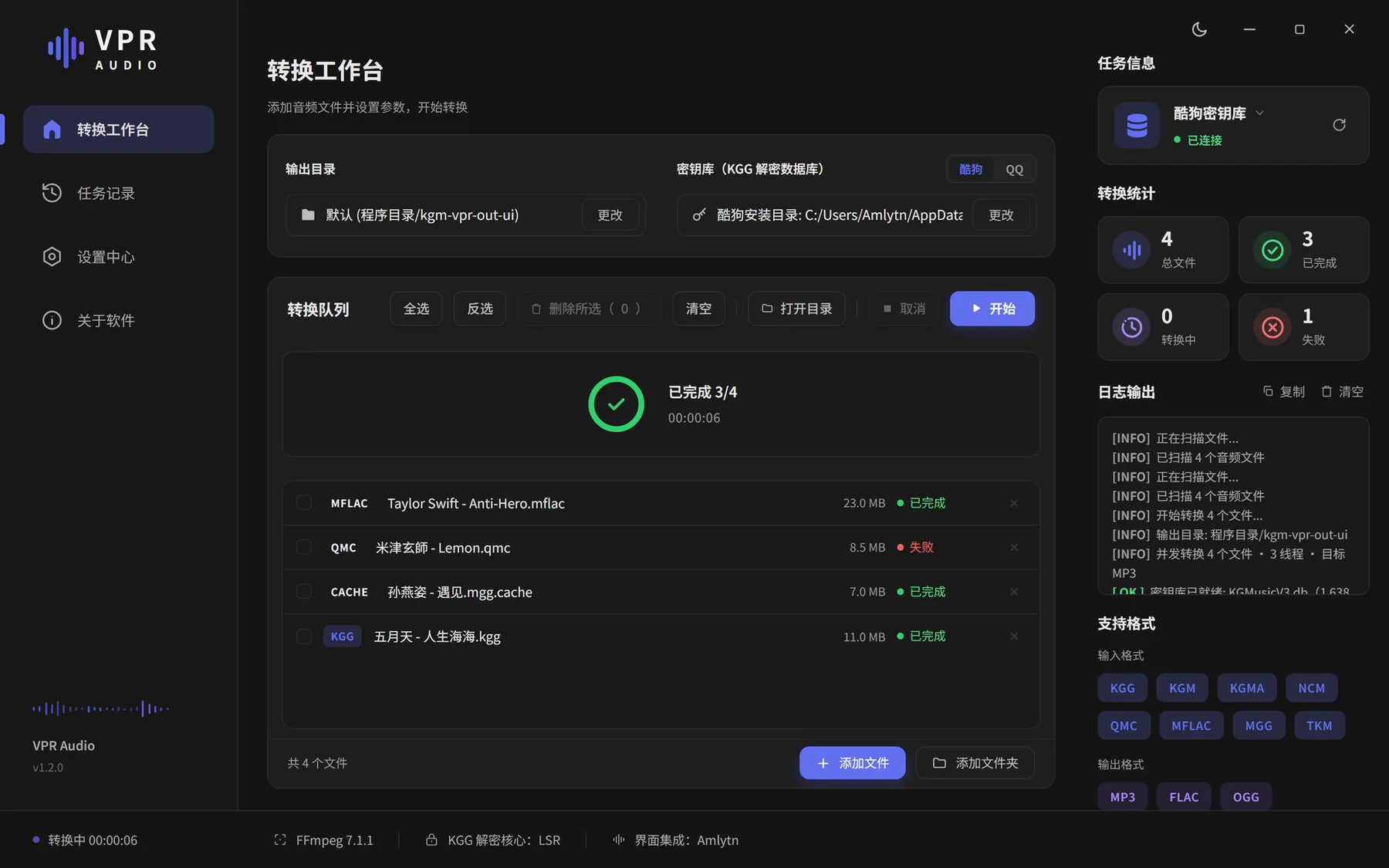Image resolution: width=1389 pixels, height=868 pixels.
Task: Check the Taylor Swift - Anti-Hero.mflac checkbox
Action: tap(304, 503)
